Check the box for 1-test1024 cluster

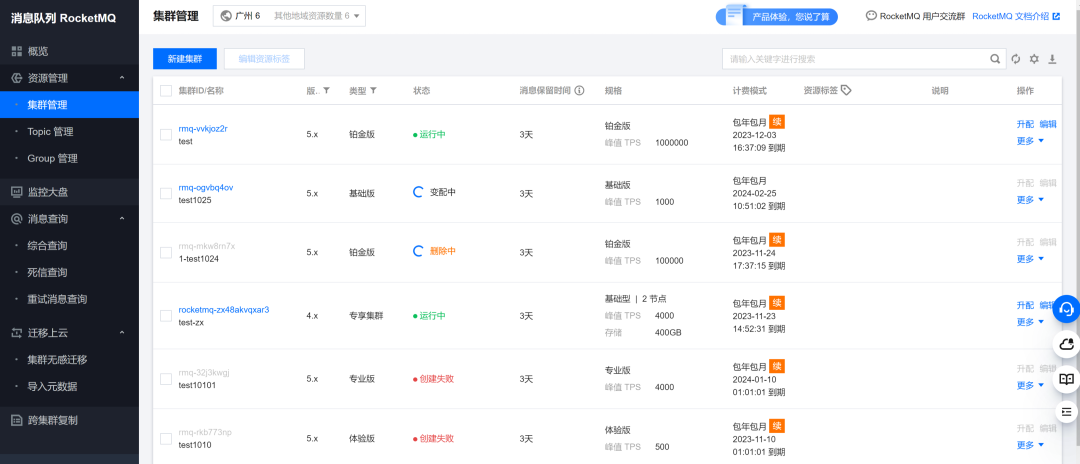click(166, 253)
